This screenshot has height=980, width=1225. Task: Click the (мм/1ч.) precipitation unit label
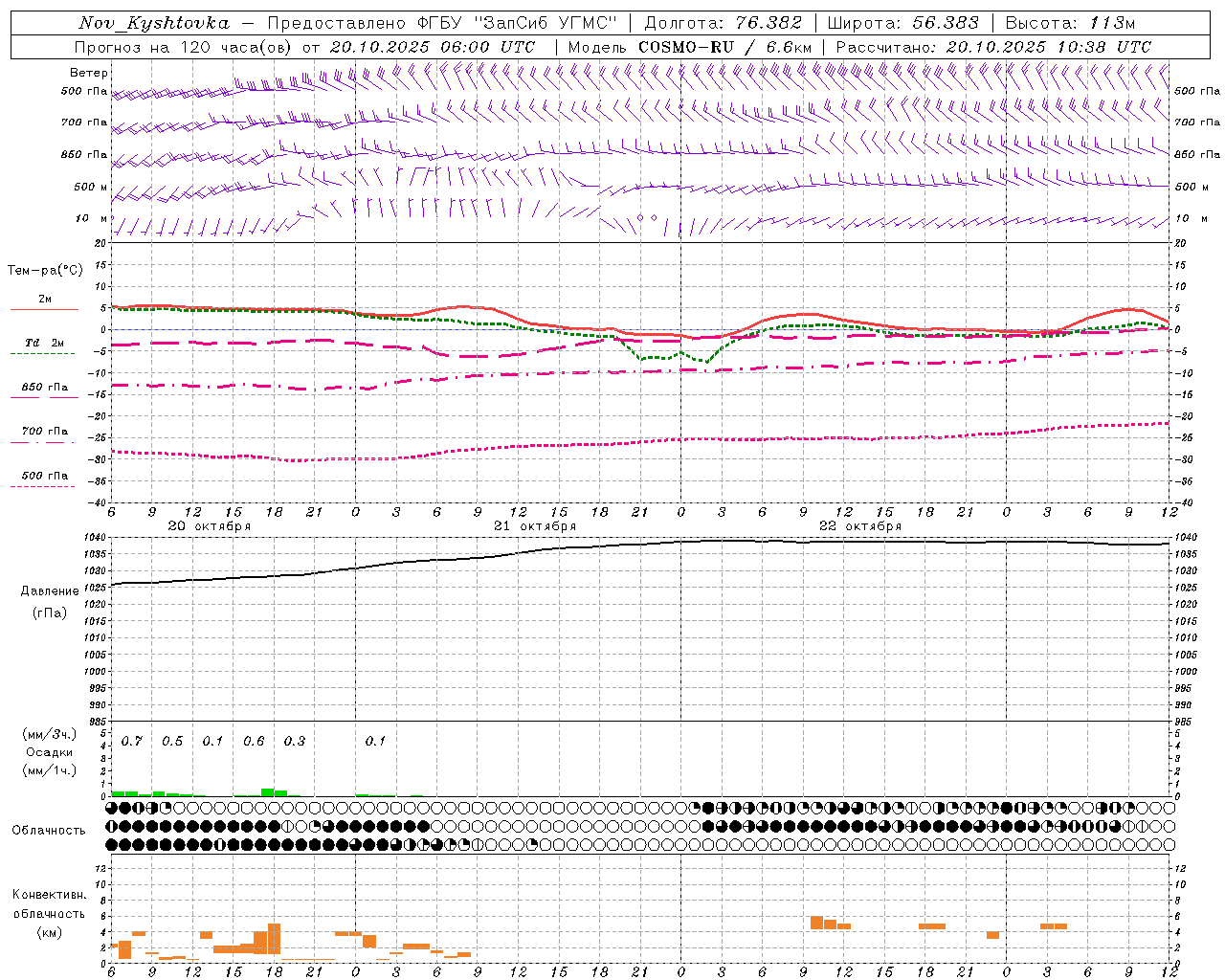[49, 771]
